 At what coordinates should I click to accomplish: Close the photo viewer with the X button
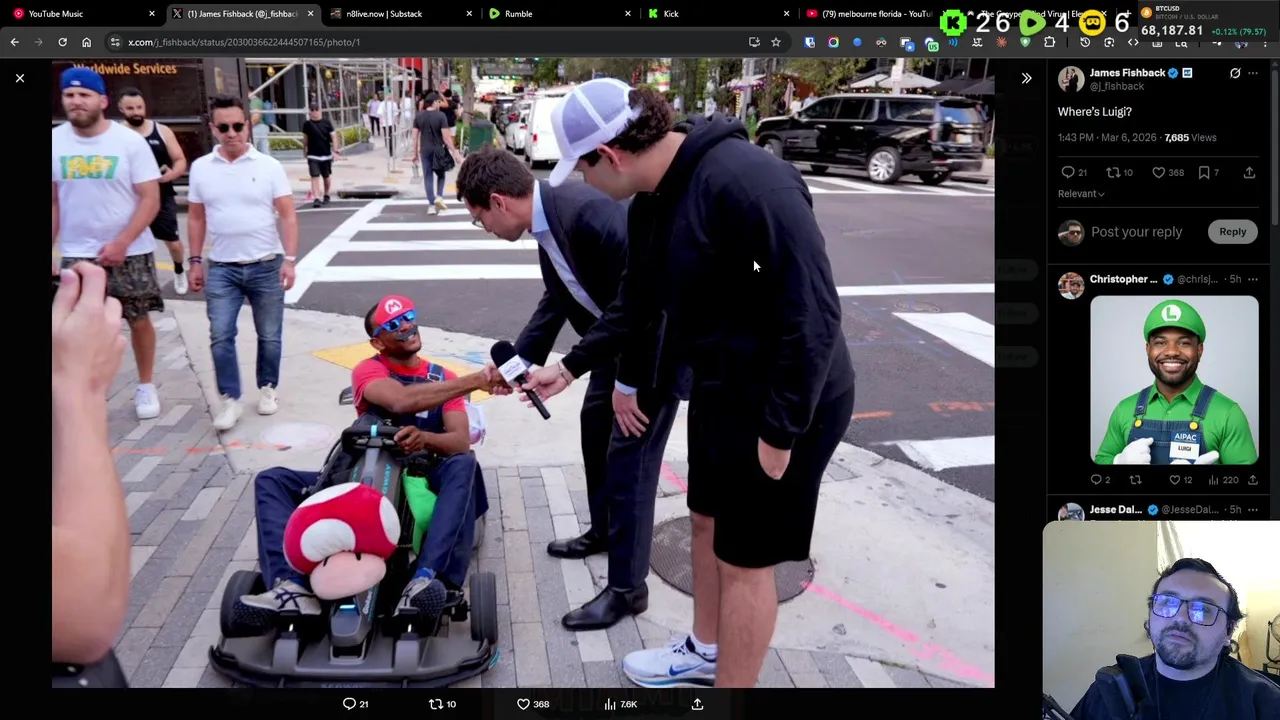click(x=20, y=78)
